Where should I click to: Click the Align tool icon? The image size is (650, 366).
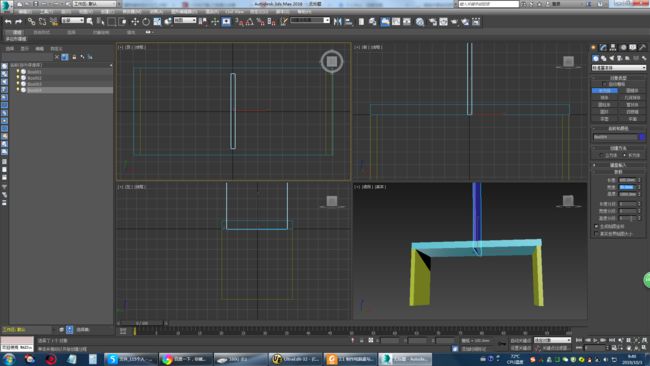(x=349, y=22)
